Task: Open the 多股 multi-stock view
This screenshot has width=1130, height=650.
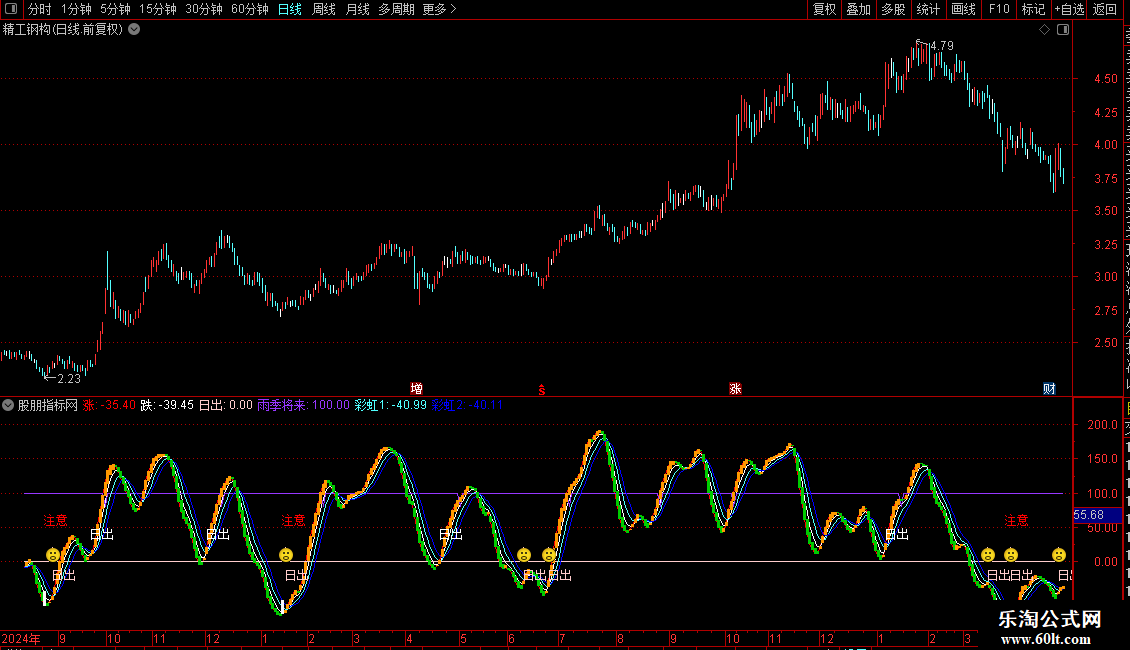Action: coord(893,9)
